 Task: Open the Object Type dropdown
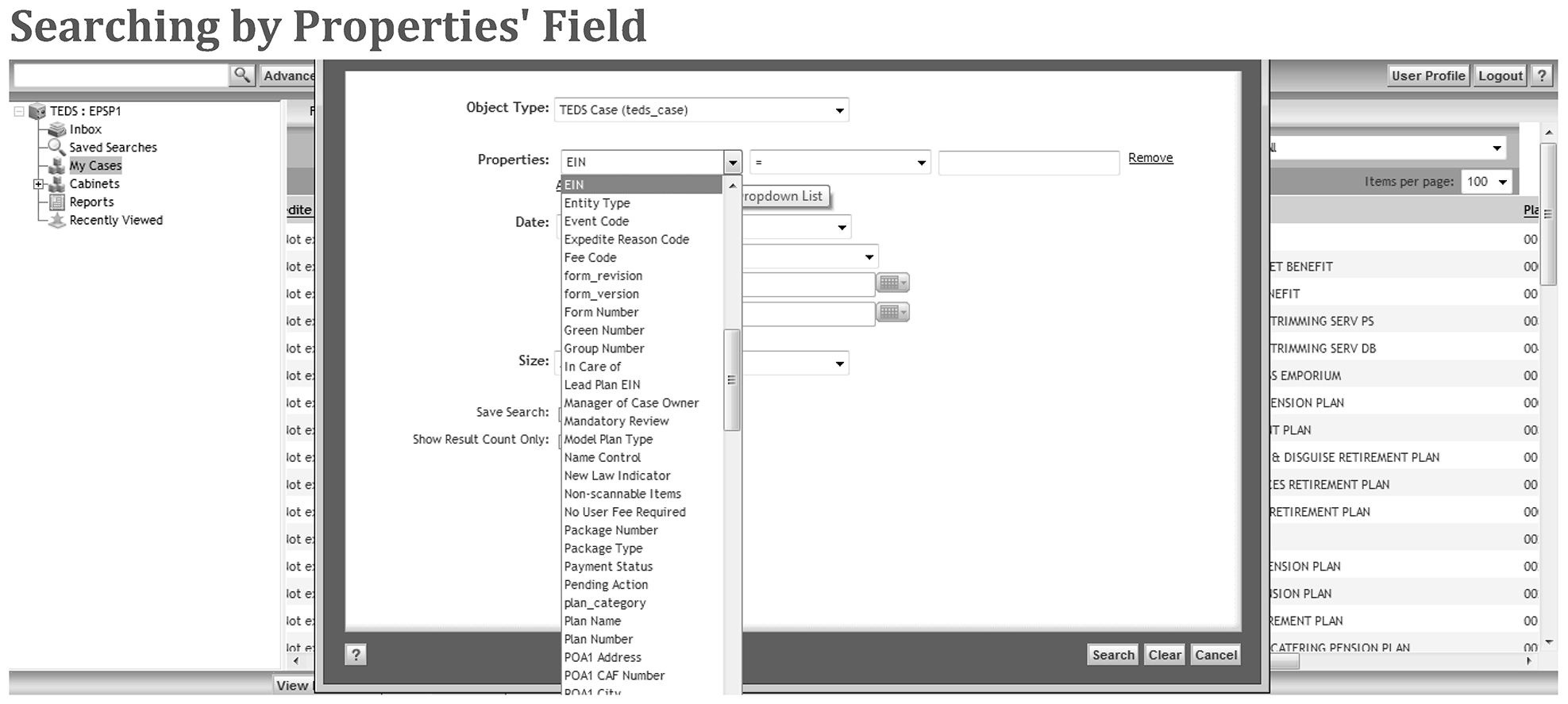click(x=839, y=110)
